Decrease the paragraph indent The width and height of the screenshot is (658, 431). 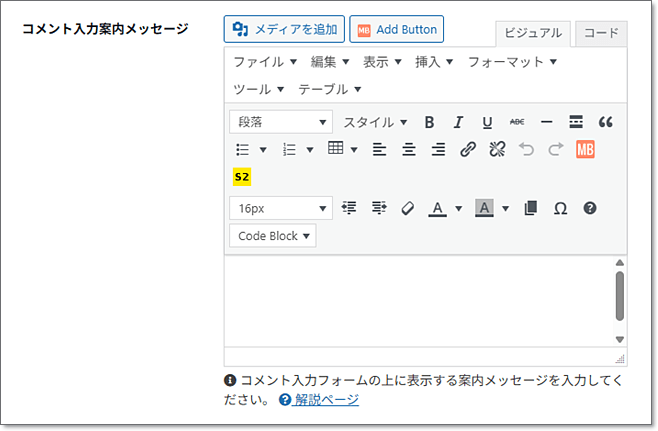tap(349, 208)
